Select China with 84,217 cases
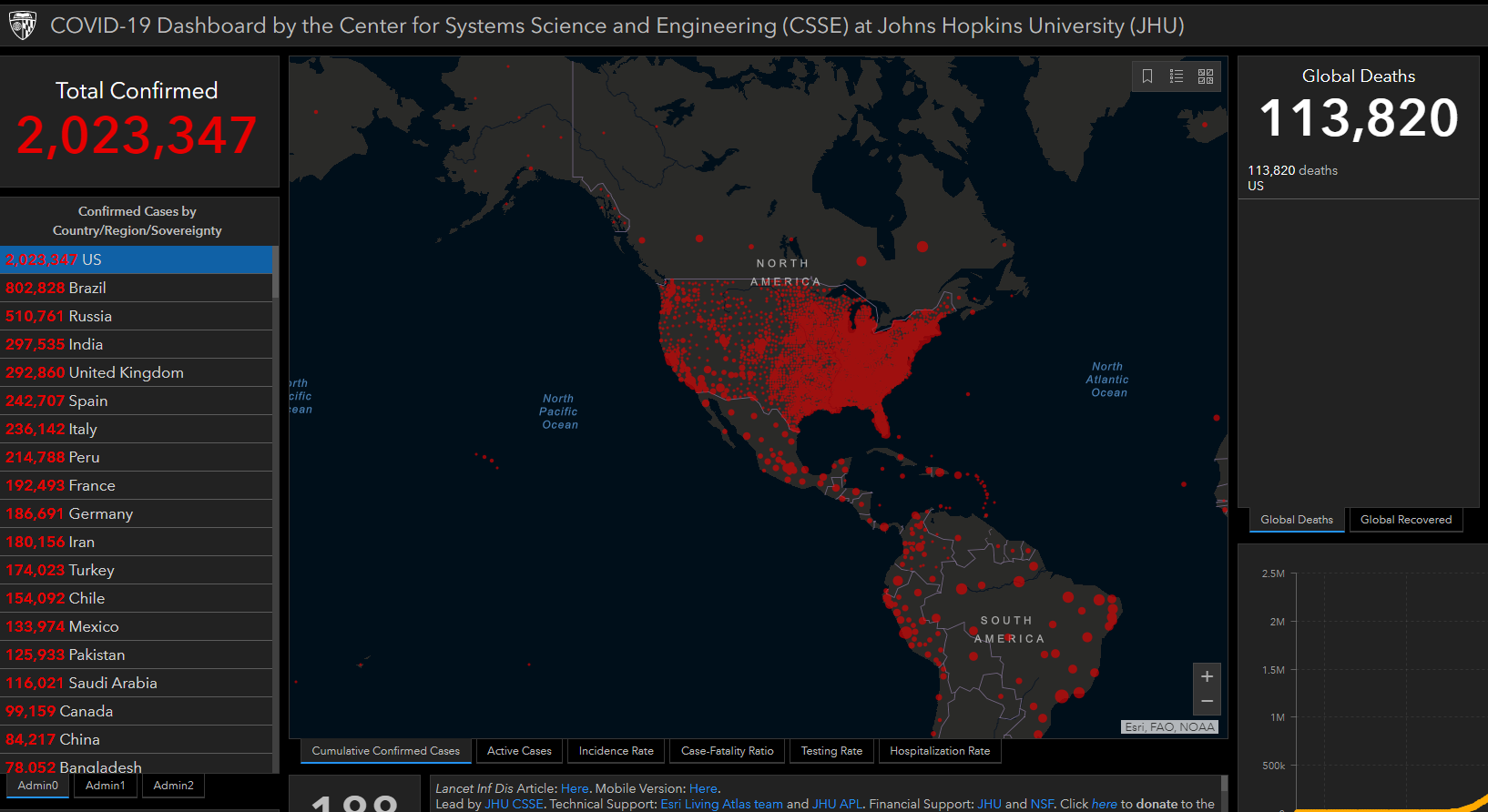This screenshot has width=1488, height=812. (137, 739)
